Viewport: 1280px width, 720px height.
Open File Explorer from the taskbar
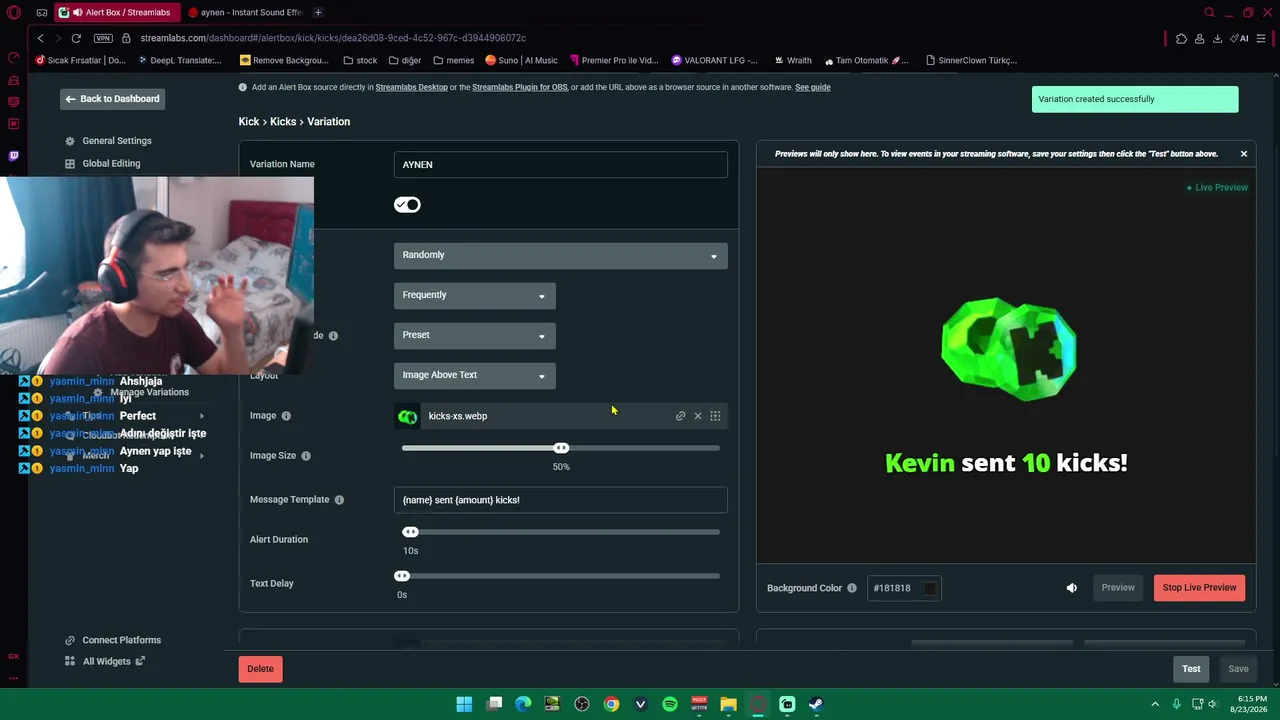(x=728, y=704)
